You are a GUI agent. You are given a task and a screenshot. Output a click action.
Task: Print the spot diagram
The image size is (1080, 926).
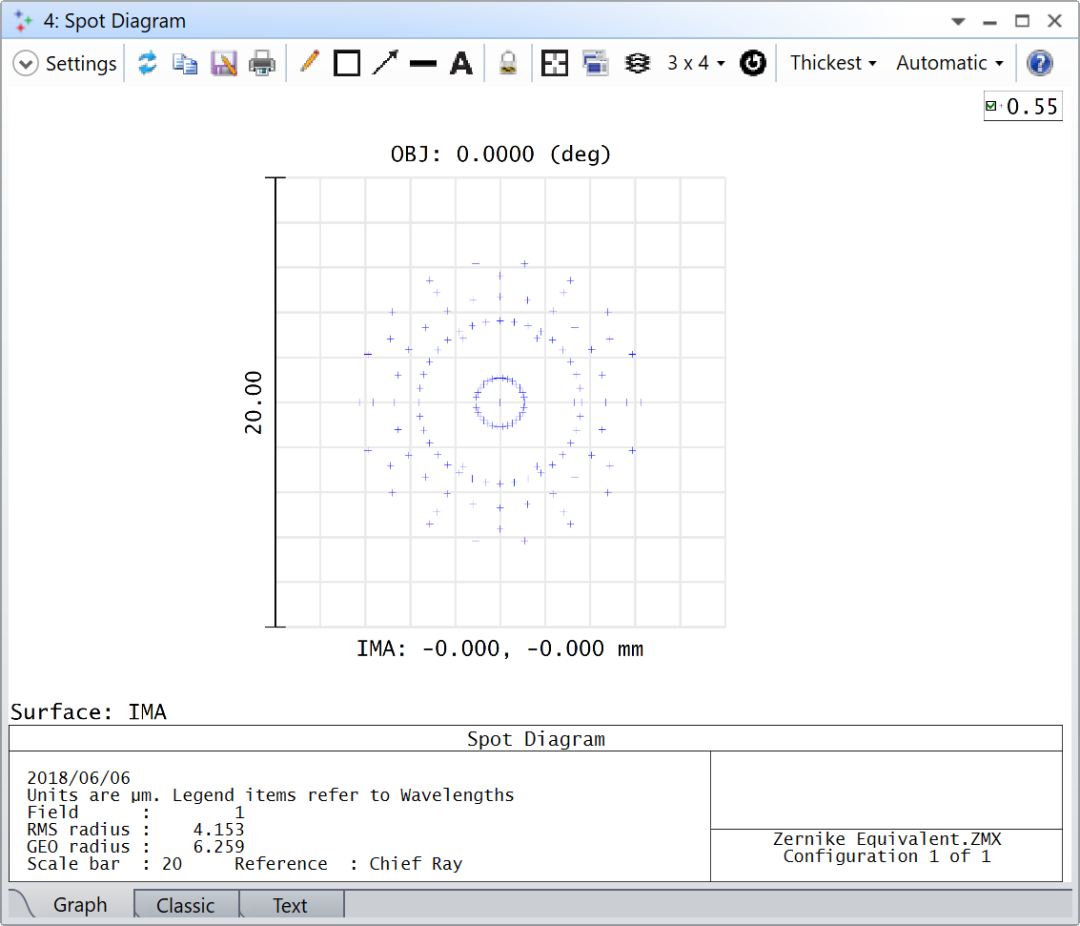262,62
